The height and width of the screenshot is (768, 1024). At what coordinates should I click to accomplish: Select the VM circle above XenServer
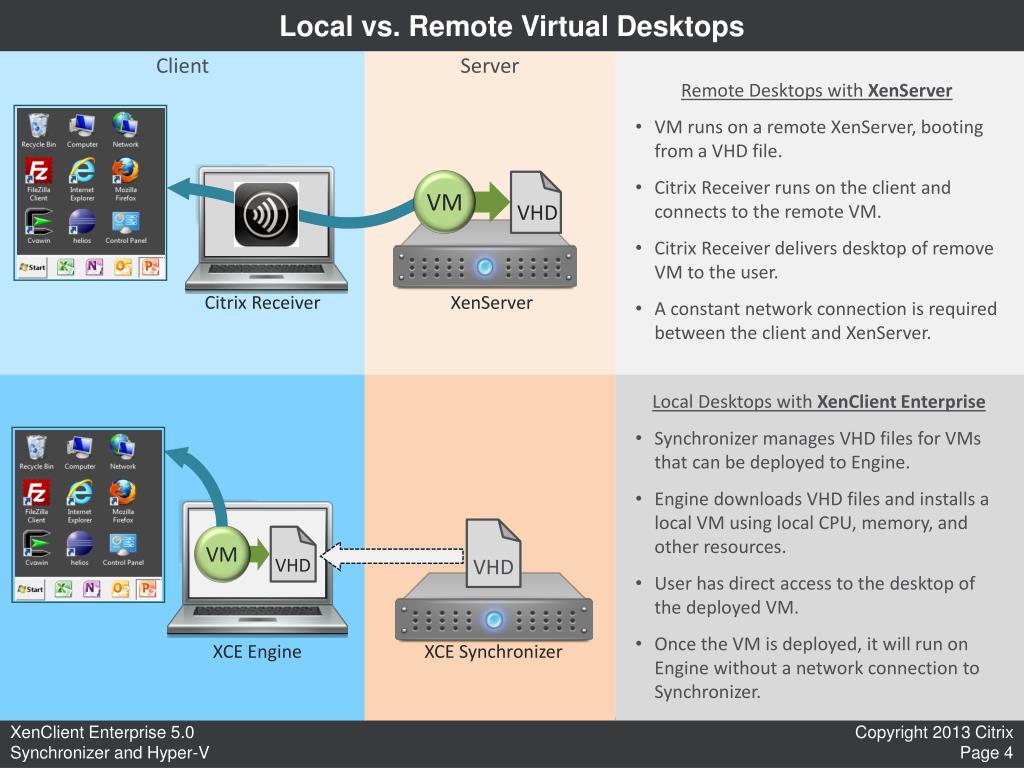444,202
